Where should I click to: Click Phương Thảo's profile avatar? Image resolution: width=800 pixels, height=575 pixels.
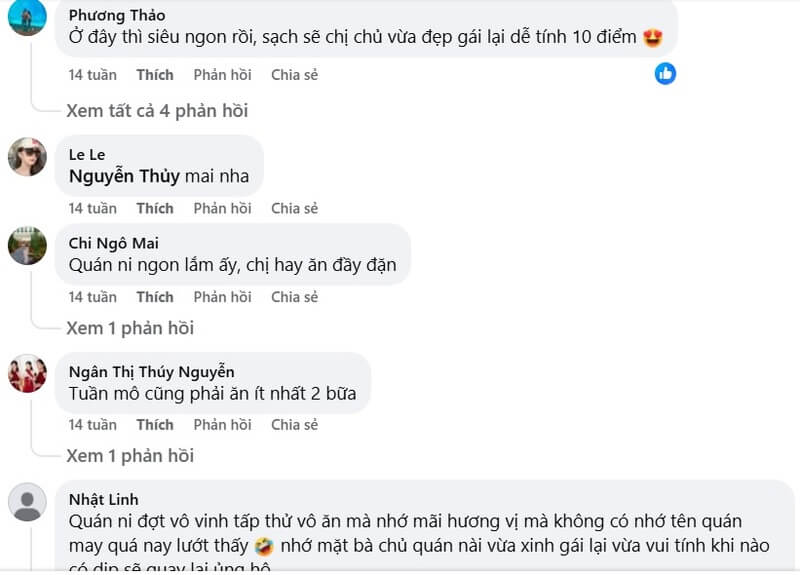(x=27, y=17)
